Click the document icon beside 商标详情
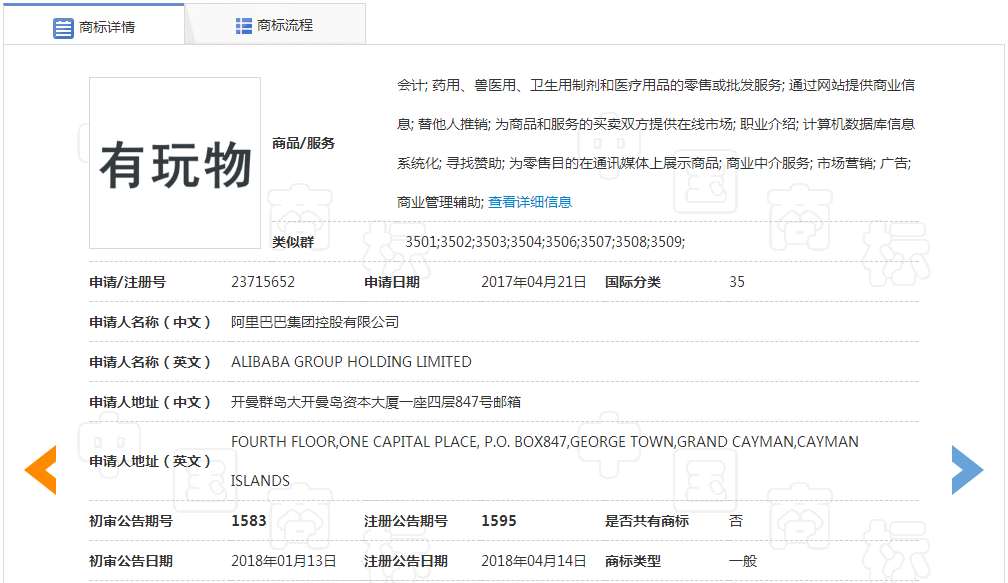This screenshot has width=1008, height=583. [63, 28]
